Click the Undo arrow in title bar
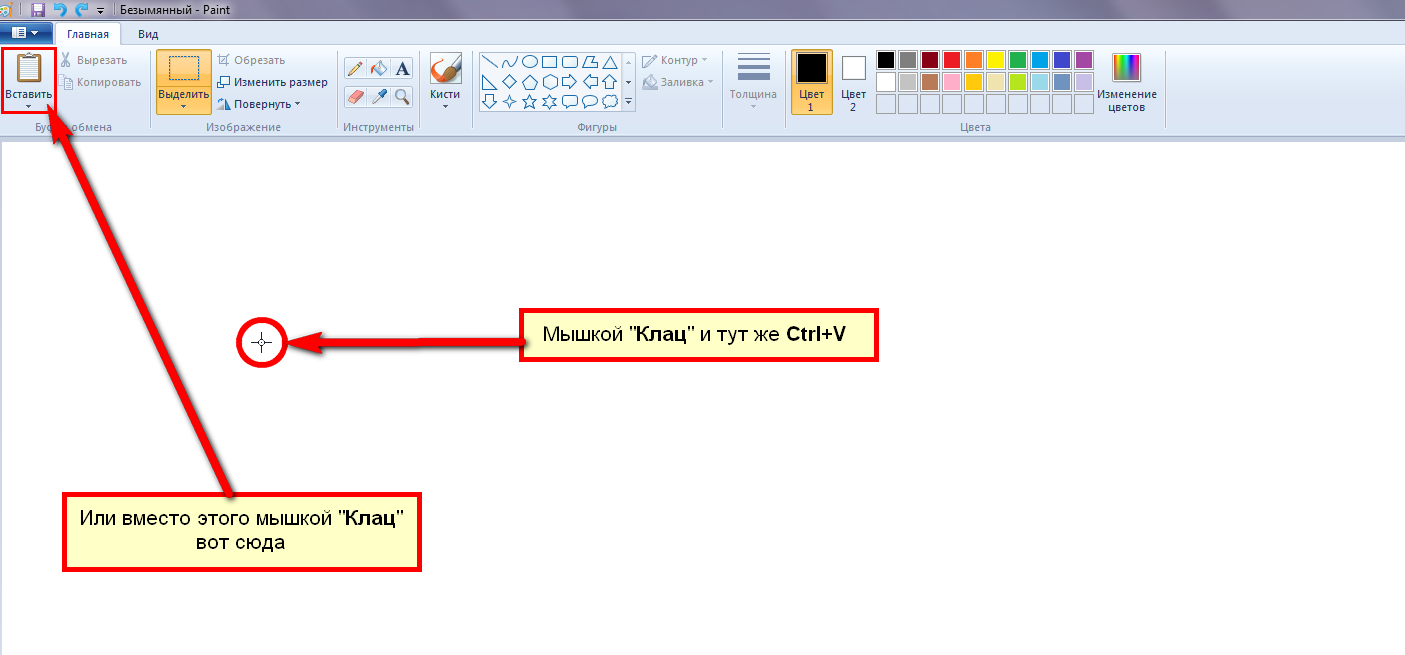Screen dimensions: 1405x655 (x=60, y=10)
